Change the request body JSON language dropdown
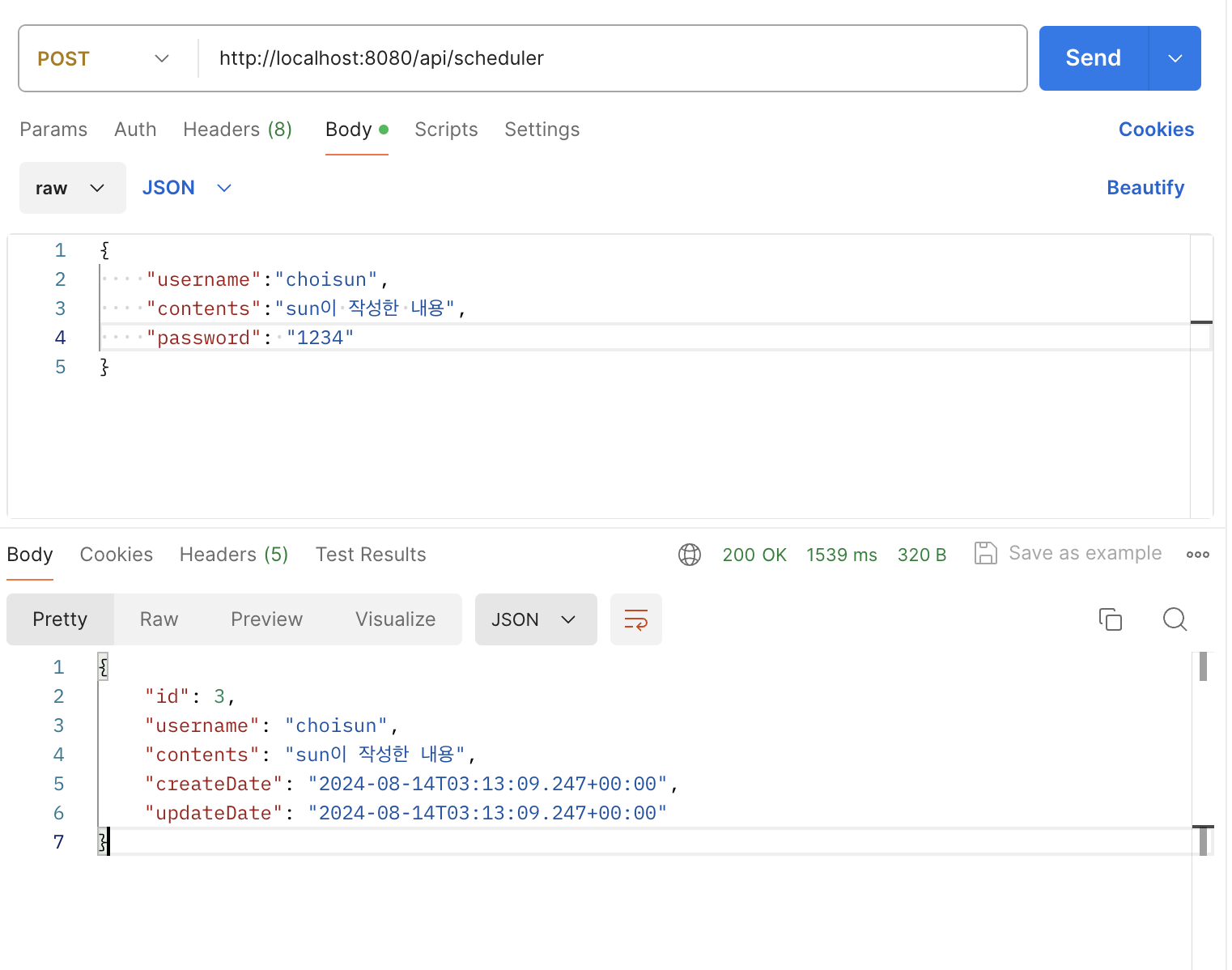This screenshot has width=1232, height=970. pos(187,188)
